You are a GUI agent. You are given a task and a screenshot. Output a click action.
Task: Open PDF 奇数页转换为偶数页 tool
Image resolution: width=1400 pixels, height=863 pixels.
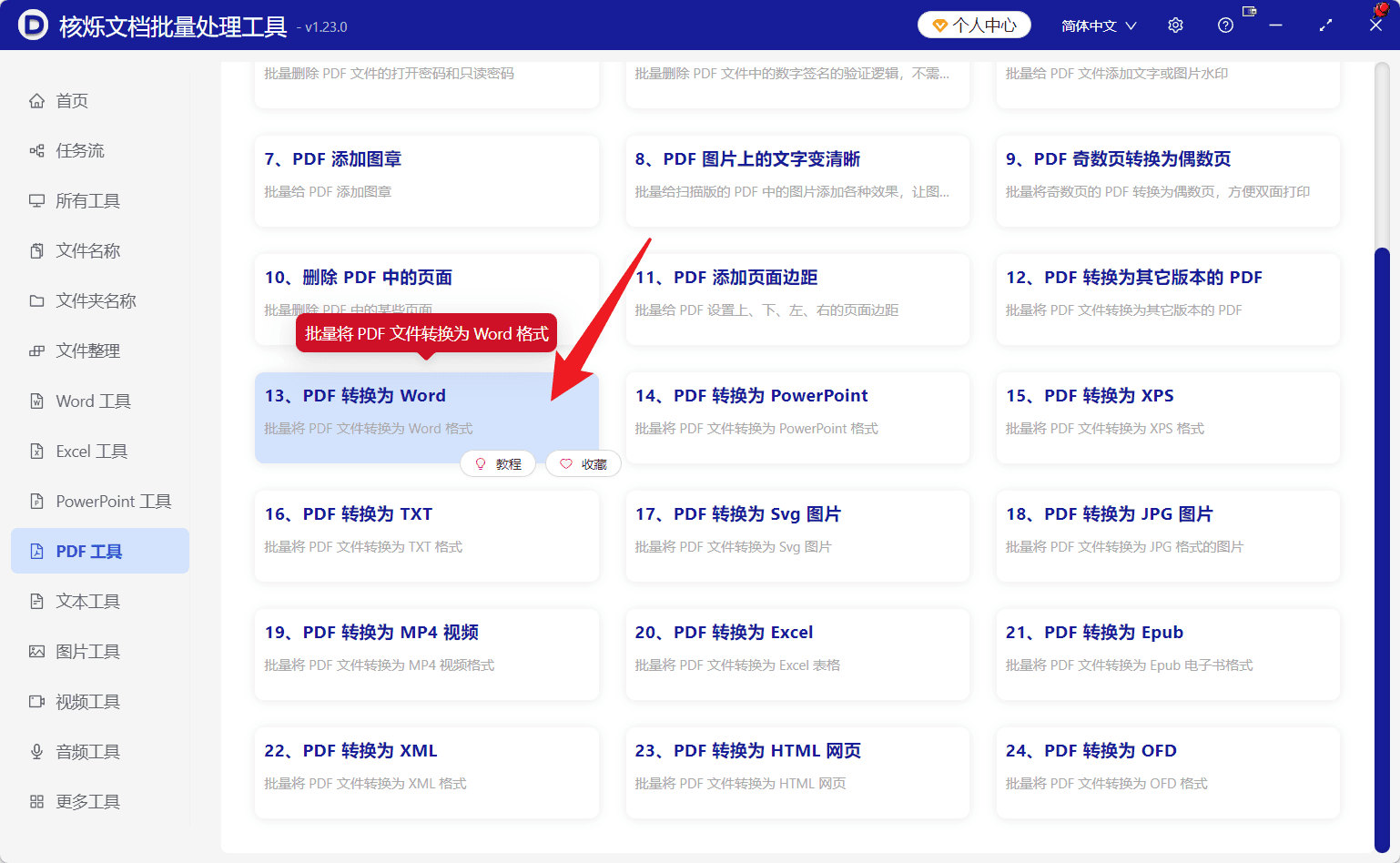1168,181
